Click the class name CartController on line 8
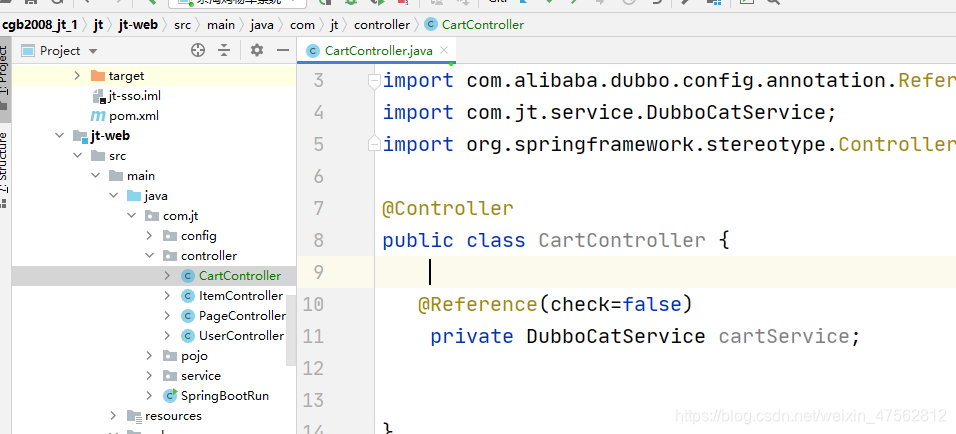Image resolution: width=956 pixels, height=434 pixels. (x=622, y=240)
